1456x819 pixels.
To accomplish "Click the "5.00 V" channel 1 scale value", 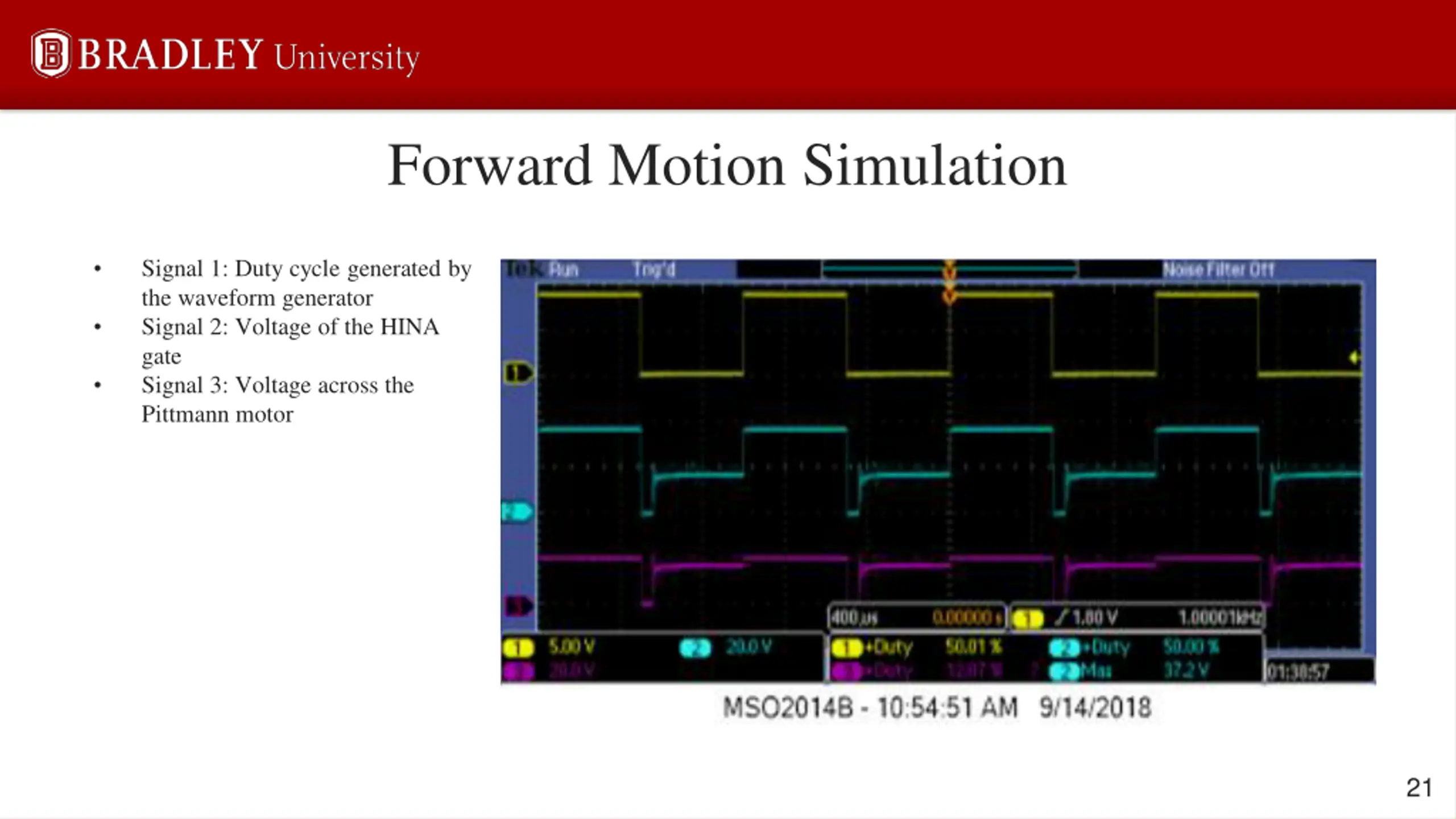I will pos(572,647).
